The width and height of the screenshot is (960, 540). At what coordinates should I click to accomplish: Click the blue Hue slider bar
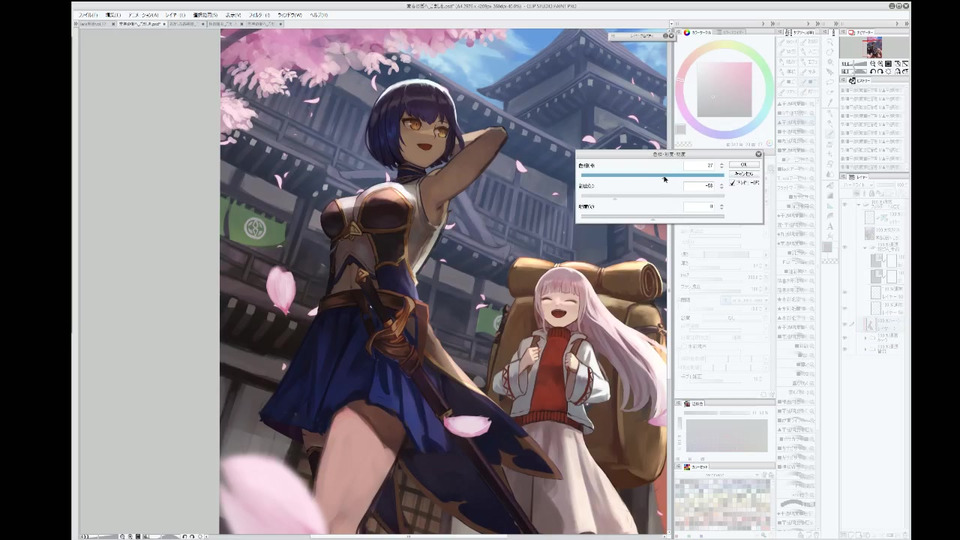653,175
